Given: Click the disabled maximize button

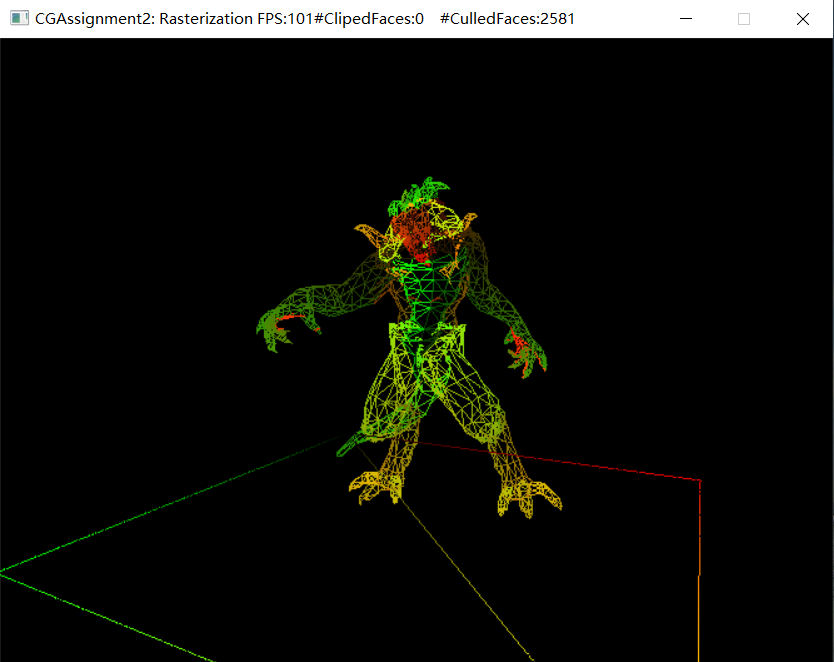Looking at the screenshot, I should tap(744, 19).
